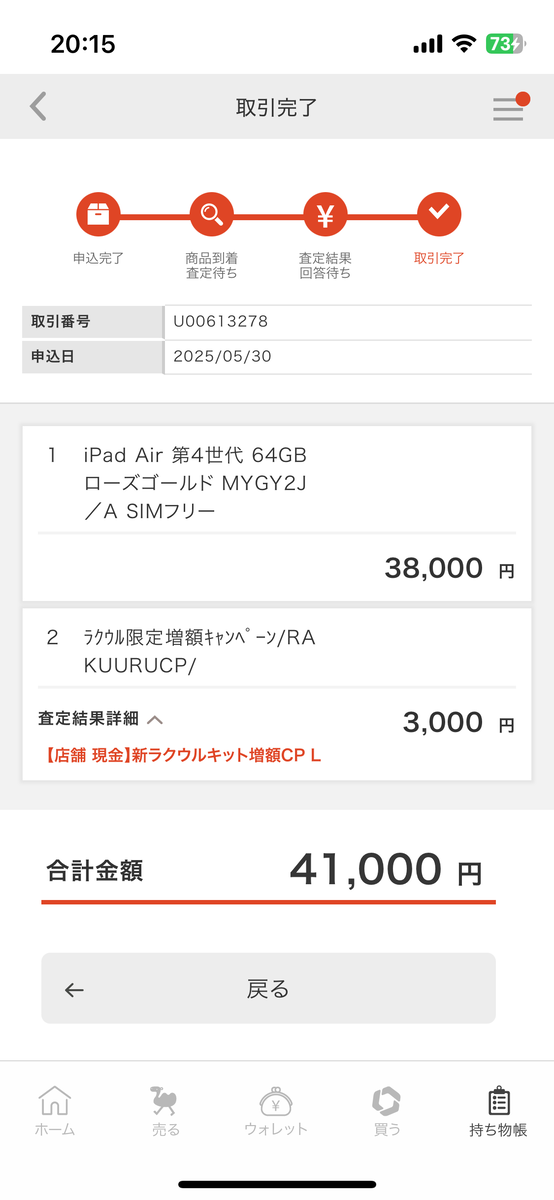Image resolution: width=554 pixels, height=1200 pixels.
Task: Tap the back chevron in header
Action: 38,107
